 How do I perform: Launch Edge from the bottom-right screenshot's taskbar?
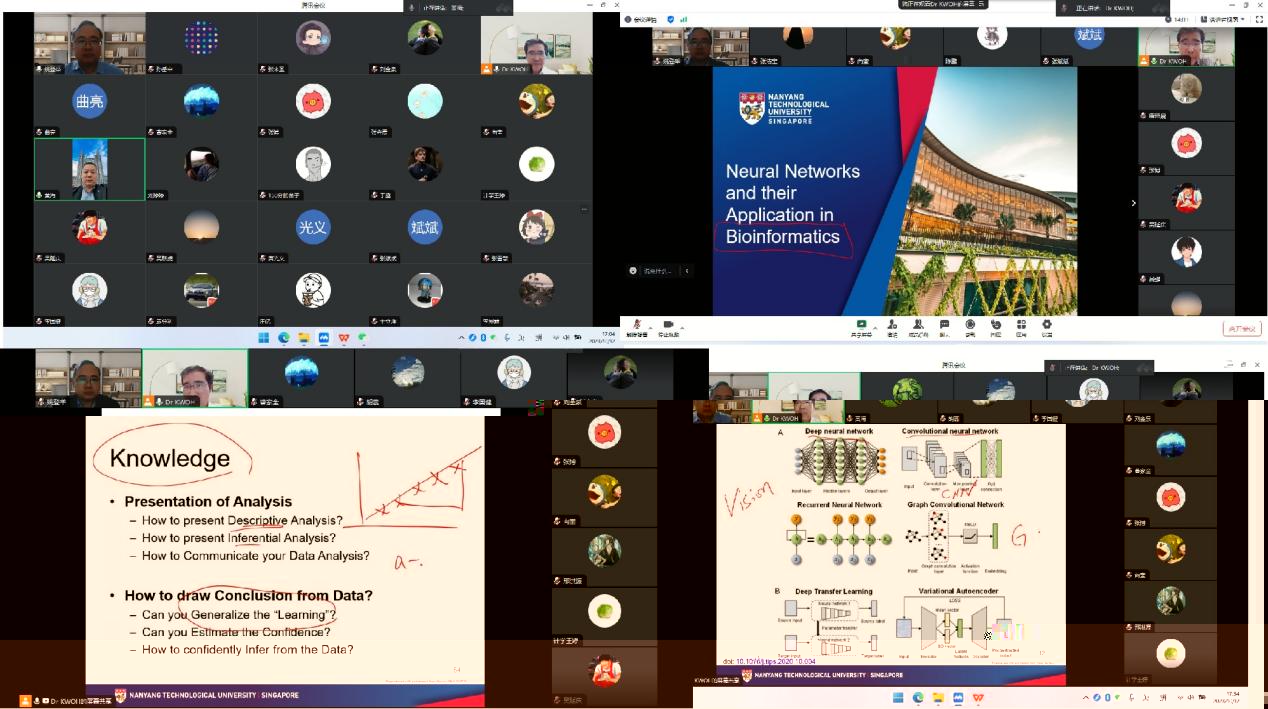coord(918,698)
